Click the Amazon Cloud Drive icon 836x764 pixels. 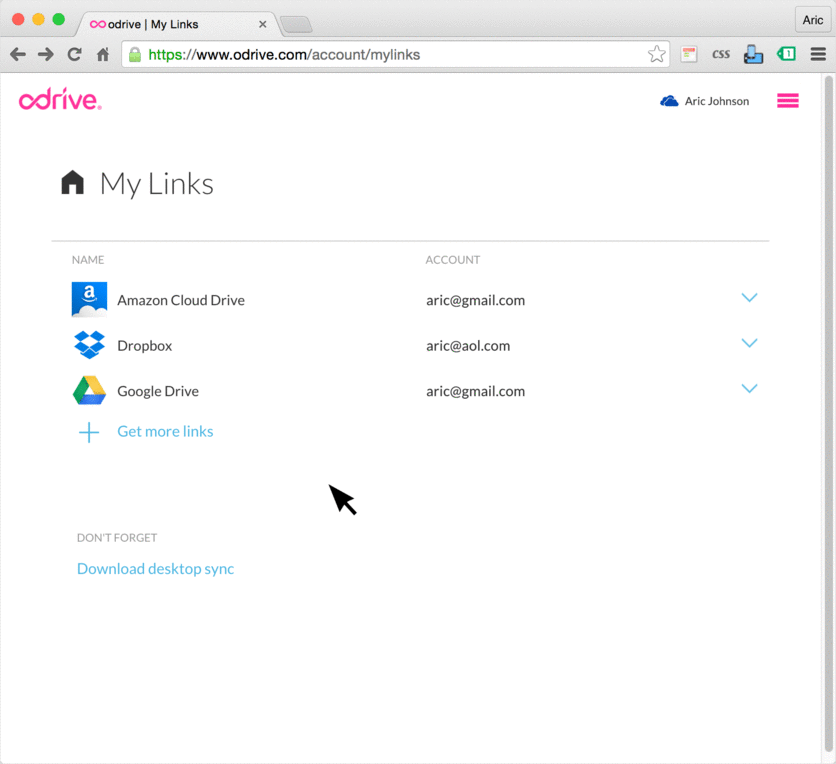pyautogui.click(x=89, y=300)
